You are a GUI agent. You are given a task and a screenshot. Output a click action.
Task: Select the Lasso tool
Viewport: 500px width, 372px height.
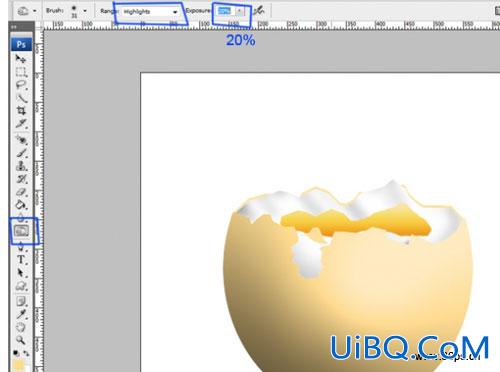21,85
